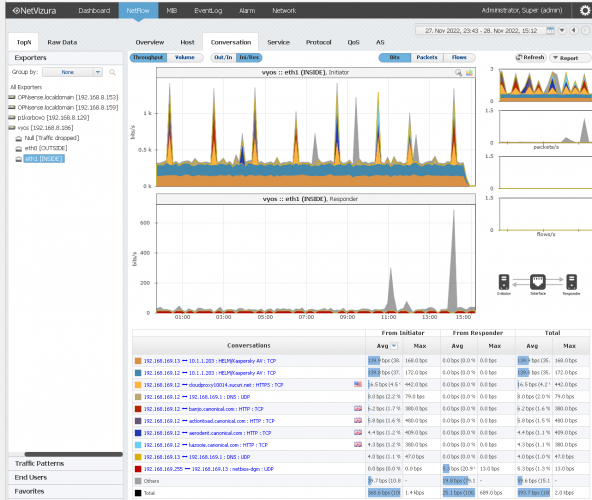Open the settings gear icon

[585, 11]
